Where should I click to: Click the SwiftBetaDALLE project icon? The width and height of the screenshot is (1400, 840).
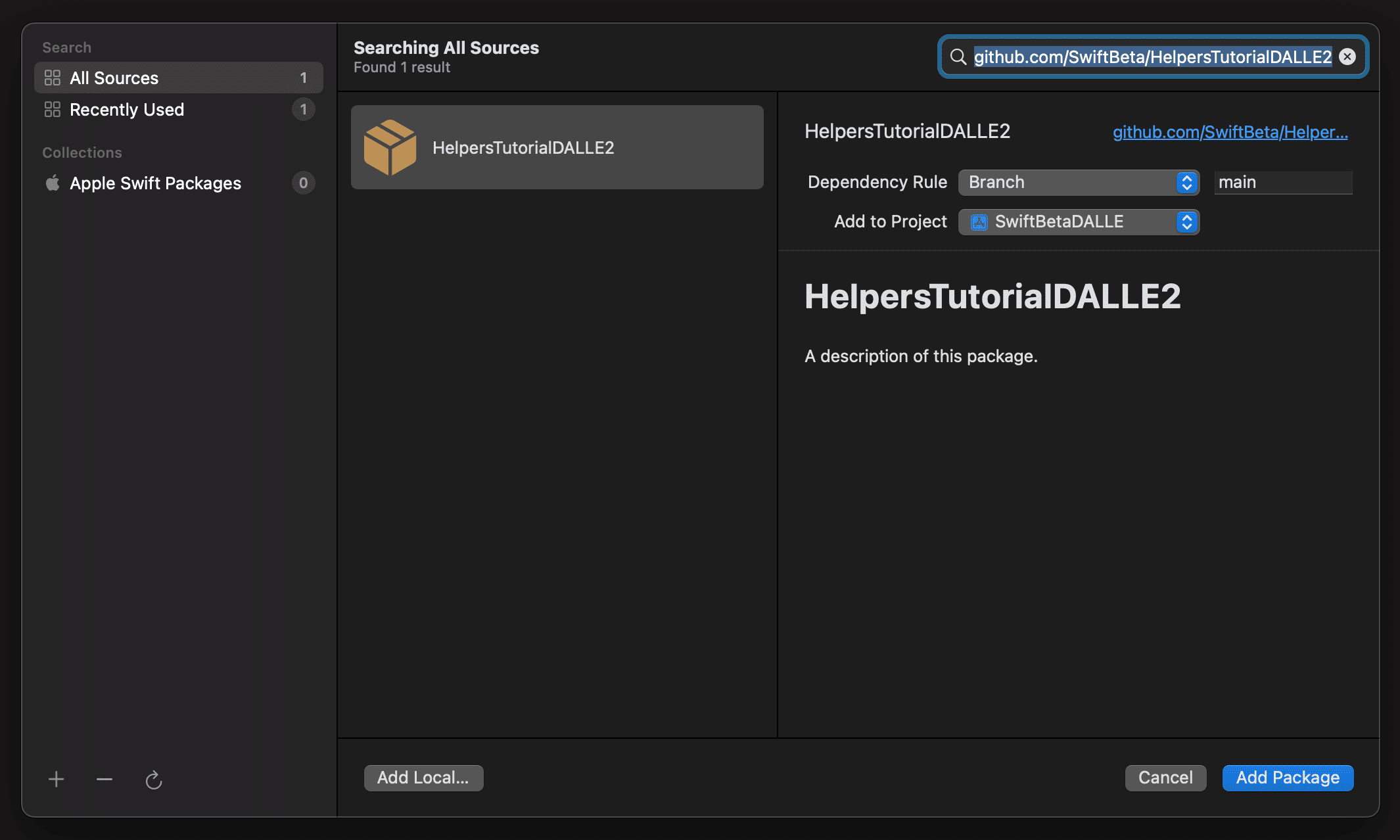(979, 222)
